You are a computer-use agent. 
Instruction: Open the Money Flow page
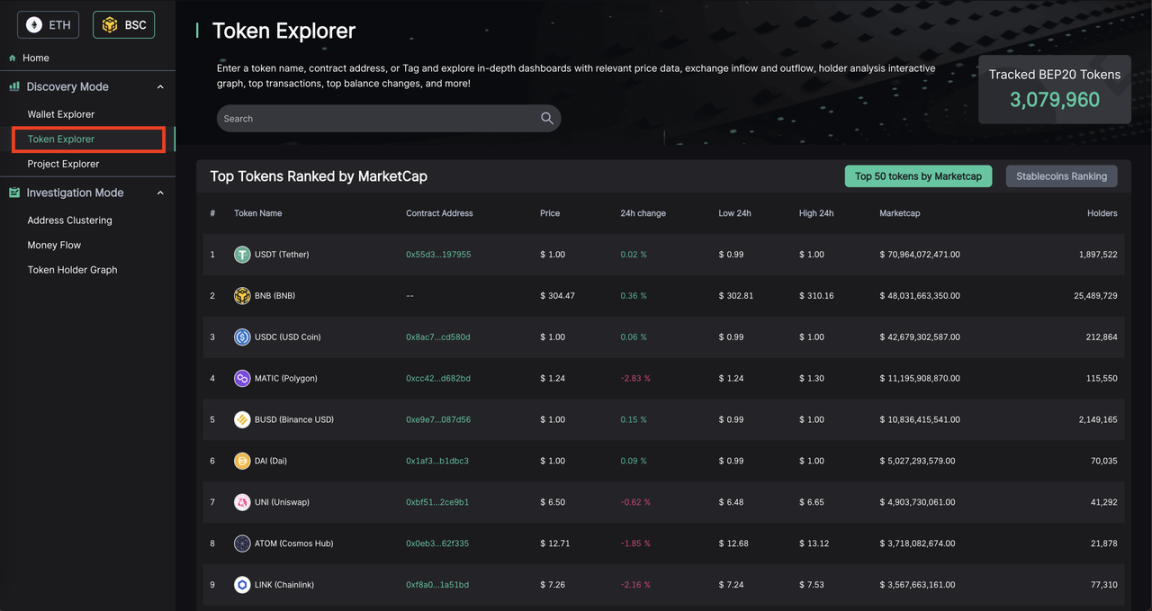pos(54,245)
